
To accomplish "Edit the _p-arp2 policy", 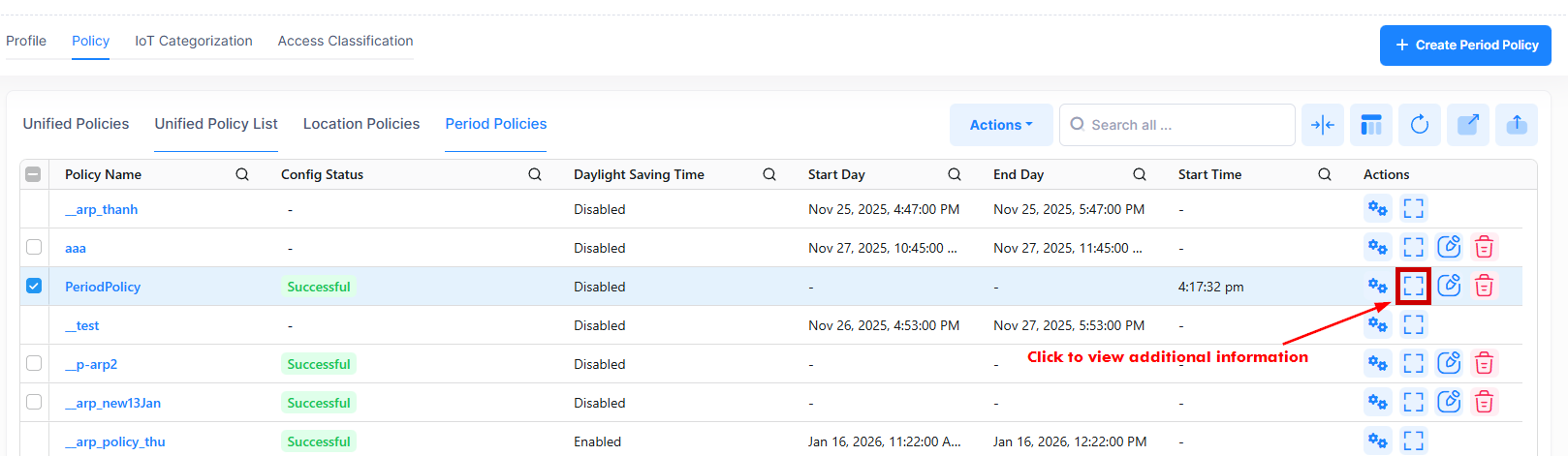I will [1448, 364].
